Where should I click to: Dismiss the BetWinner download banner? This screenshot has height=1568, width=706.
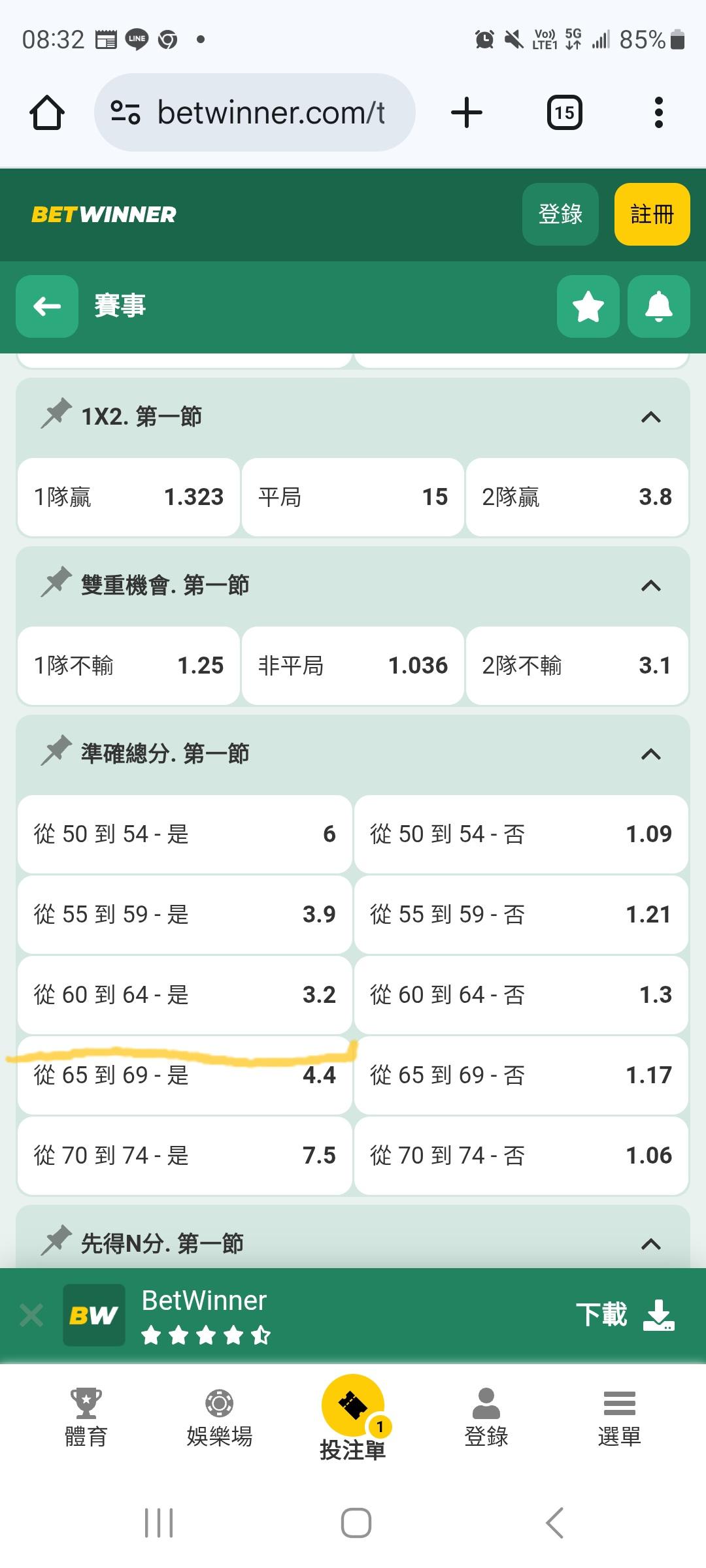point(31,1315)
